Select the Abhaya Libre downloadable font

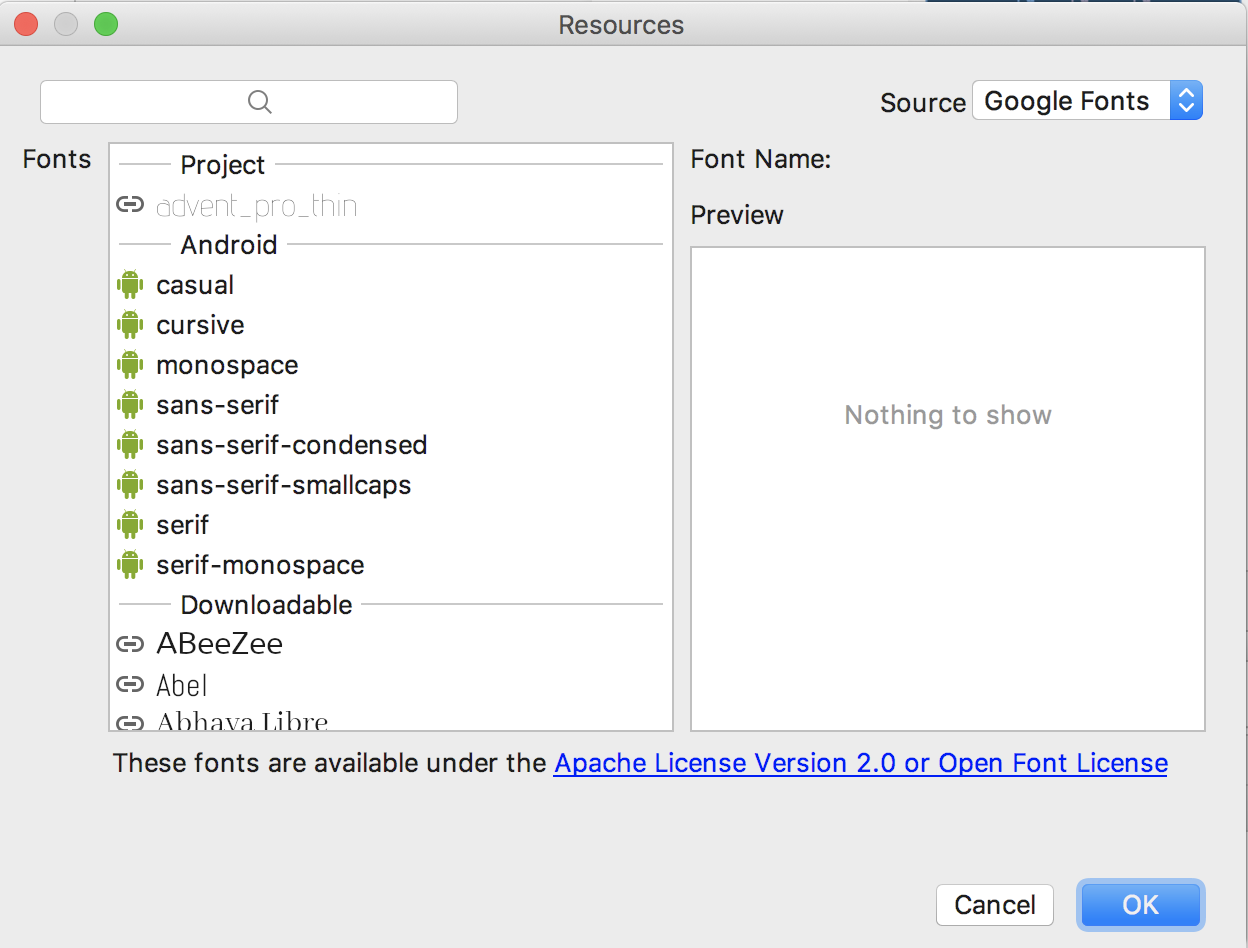click(x=242, y=720)
